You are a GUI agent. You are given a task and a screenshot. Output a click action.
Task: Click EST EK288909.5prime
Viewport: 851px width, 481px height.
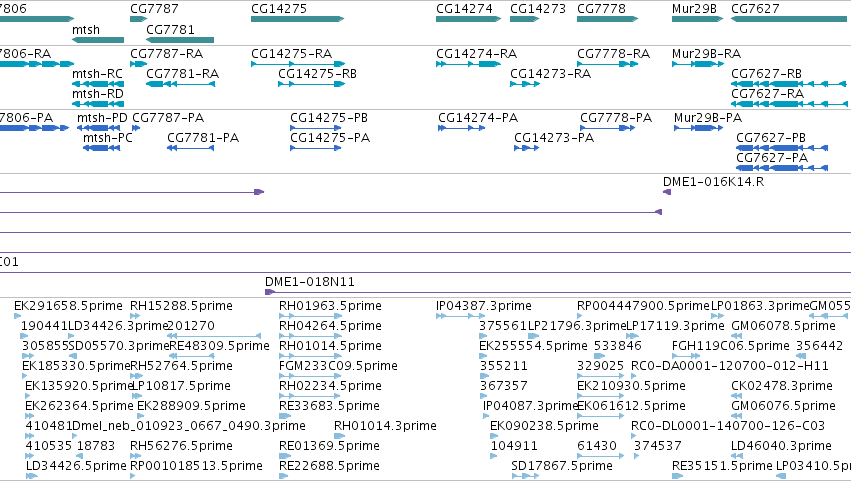(x=191, y=406)
